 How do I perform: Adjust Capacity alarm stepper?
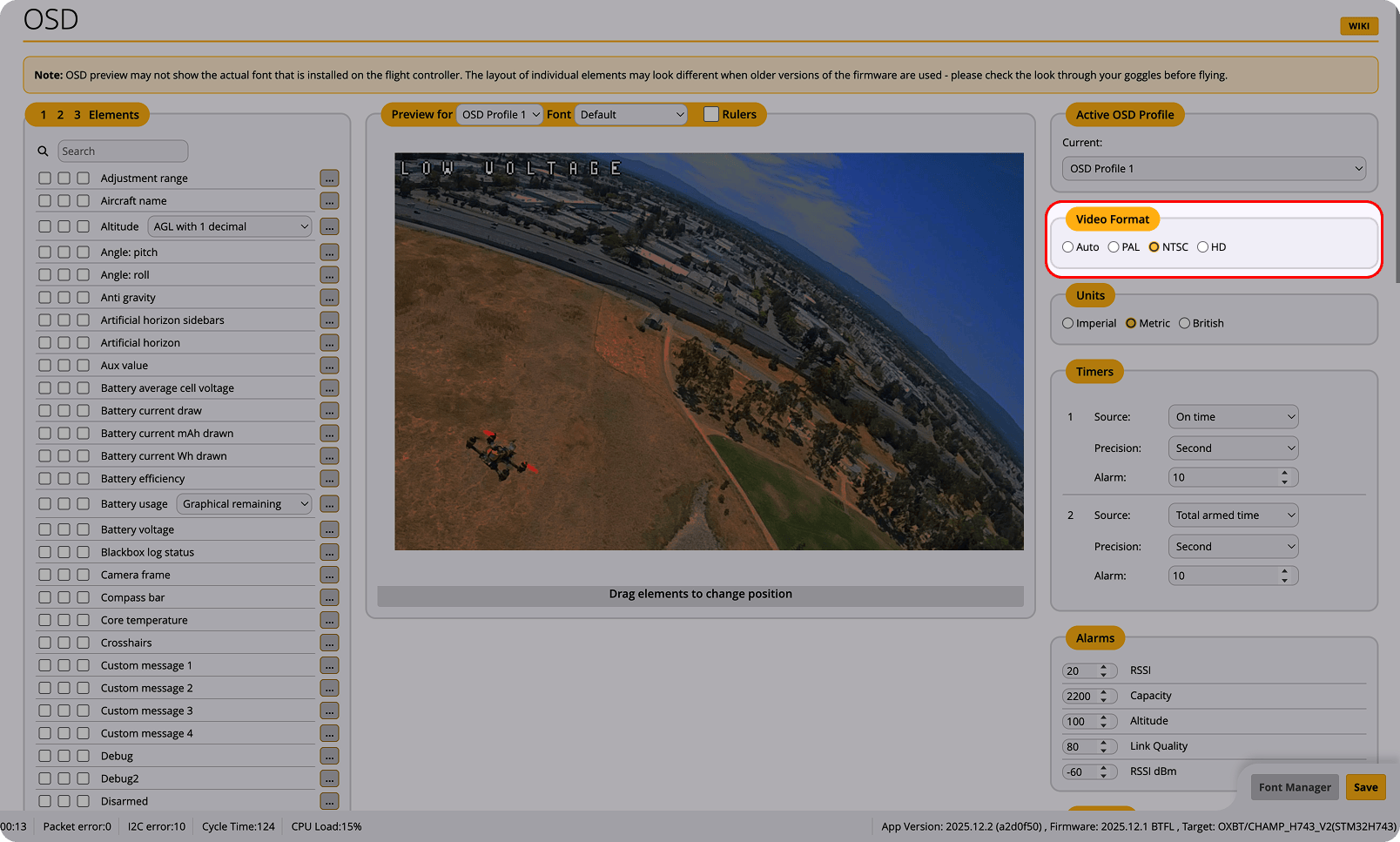pyautogui.click(x=1103, y=697)
